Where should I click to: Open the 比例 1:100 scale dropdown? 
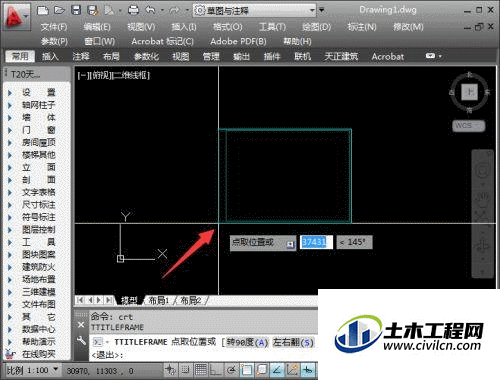click(32, 370)
